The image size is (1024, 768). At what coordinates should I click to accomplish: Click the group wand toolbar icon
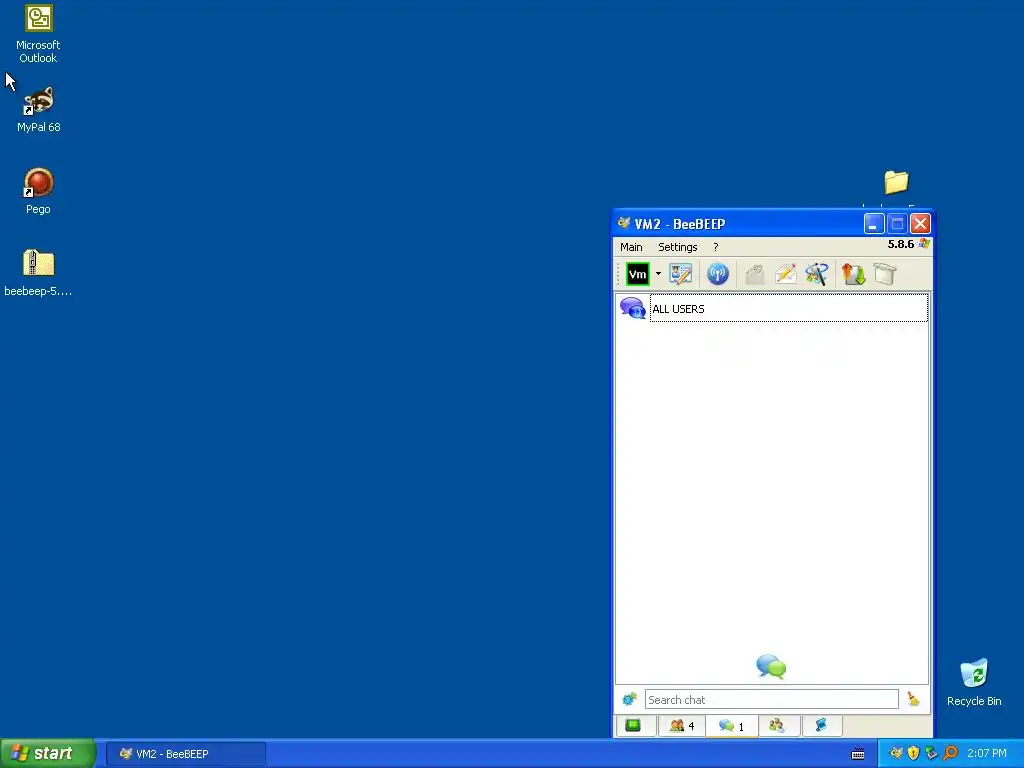817,274
